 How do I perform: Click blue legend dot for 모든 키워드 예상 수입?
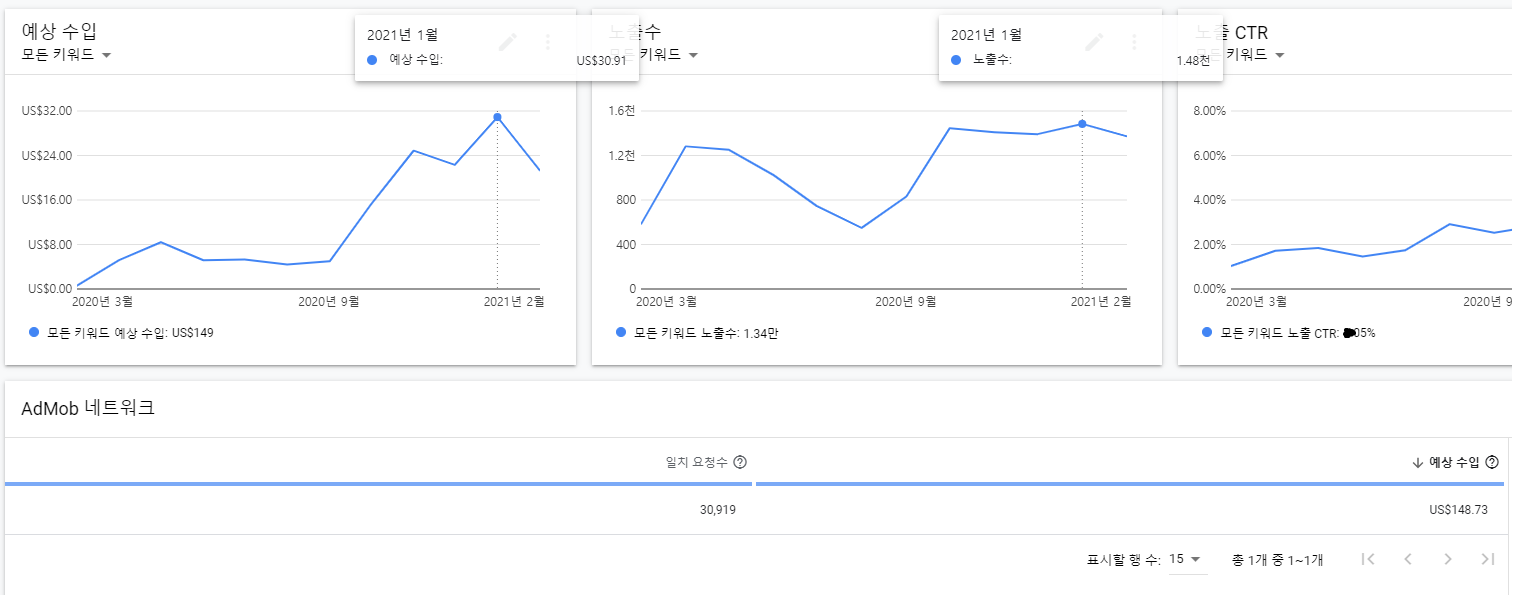pyautogui.click(x=34, y=332)
